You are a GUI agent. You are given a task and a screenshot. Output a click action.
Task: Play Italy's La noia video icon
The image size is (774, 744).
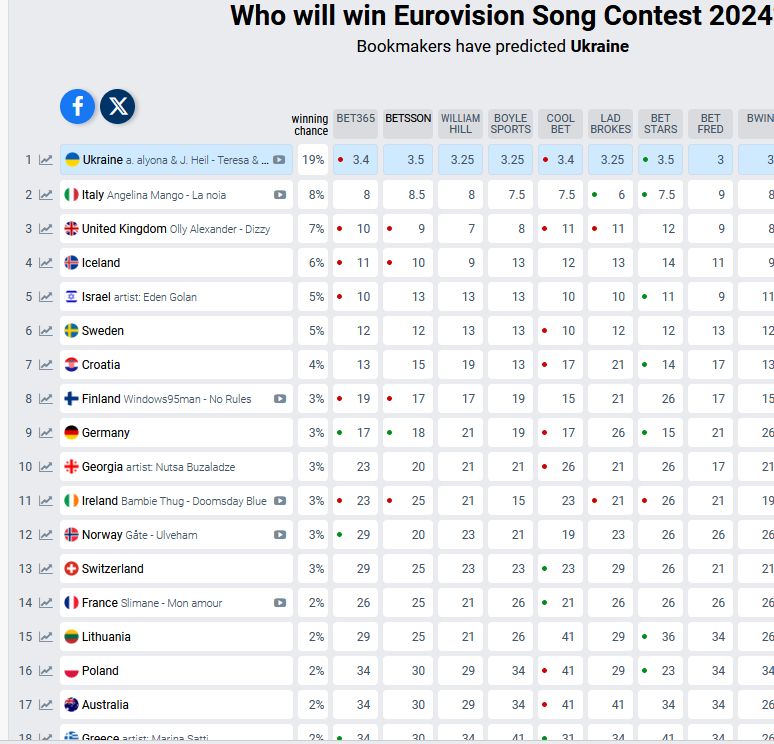point(280,195)
